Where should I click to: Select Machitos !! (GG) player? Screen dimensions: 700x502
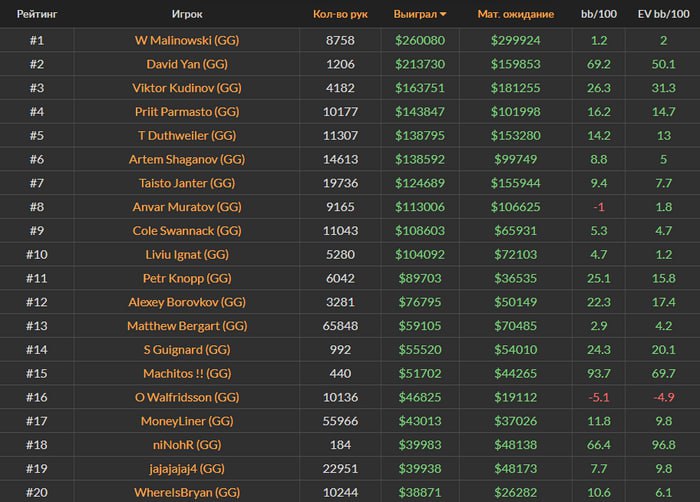coord(187,373)
